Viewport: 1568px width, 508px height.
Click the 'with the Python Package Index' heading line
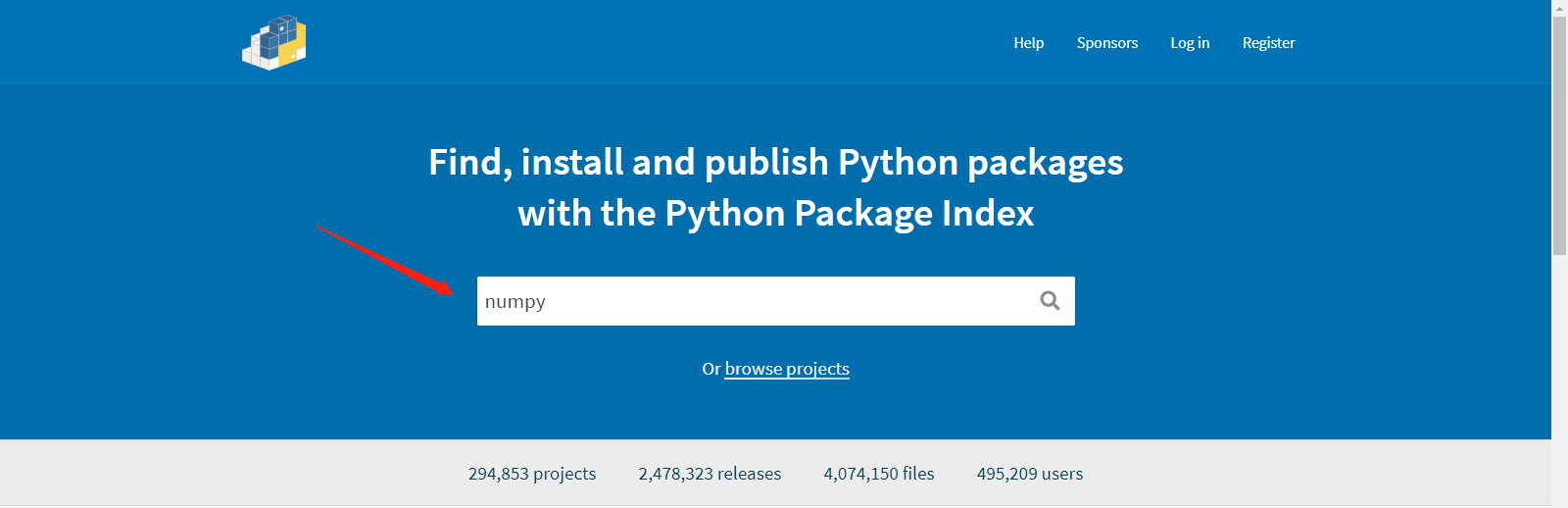[x=776, y=214]
